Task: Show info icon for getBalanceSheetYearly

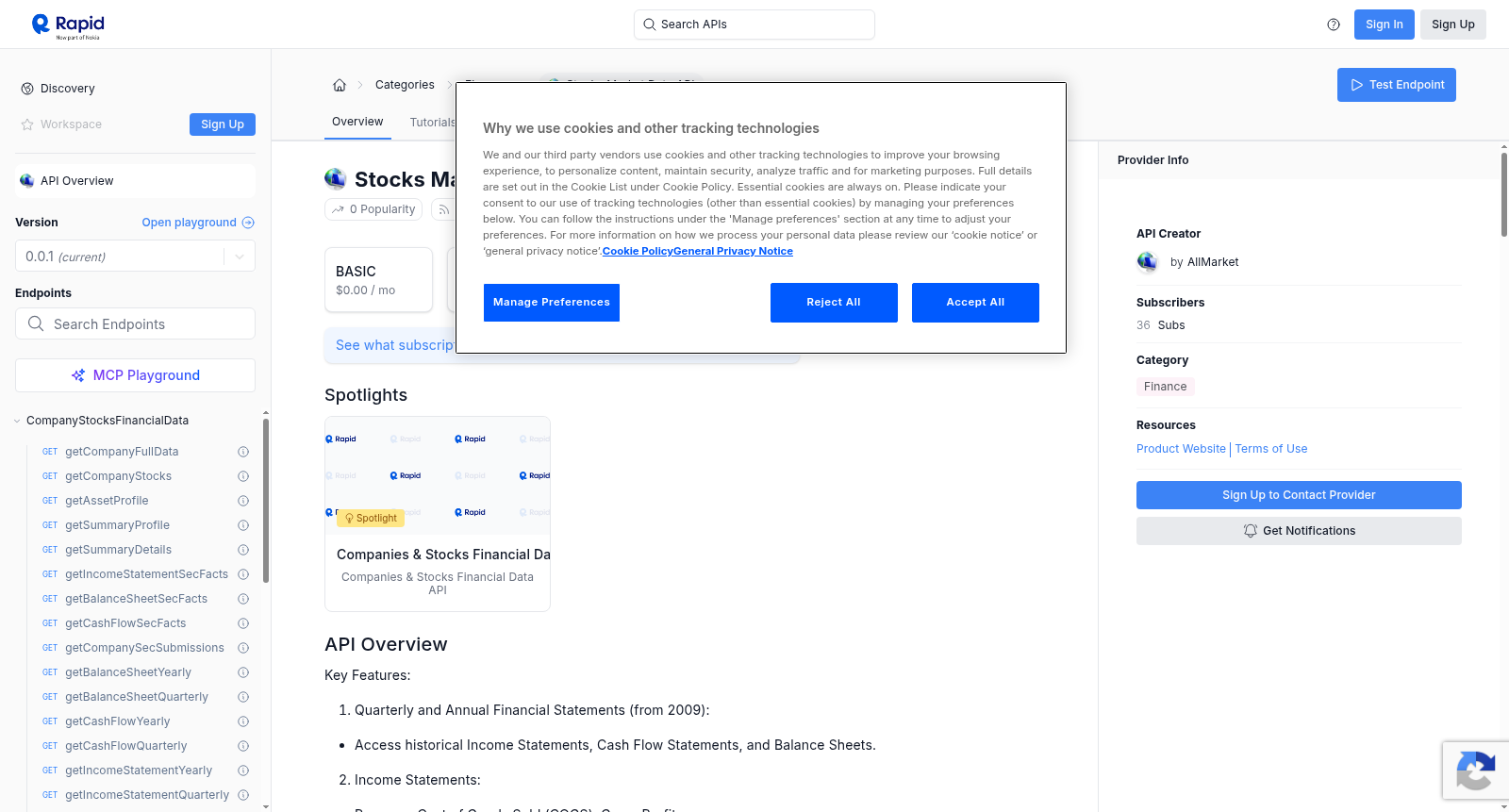Action: click(x=243, y=672)
